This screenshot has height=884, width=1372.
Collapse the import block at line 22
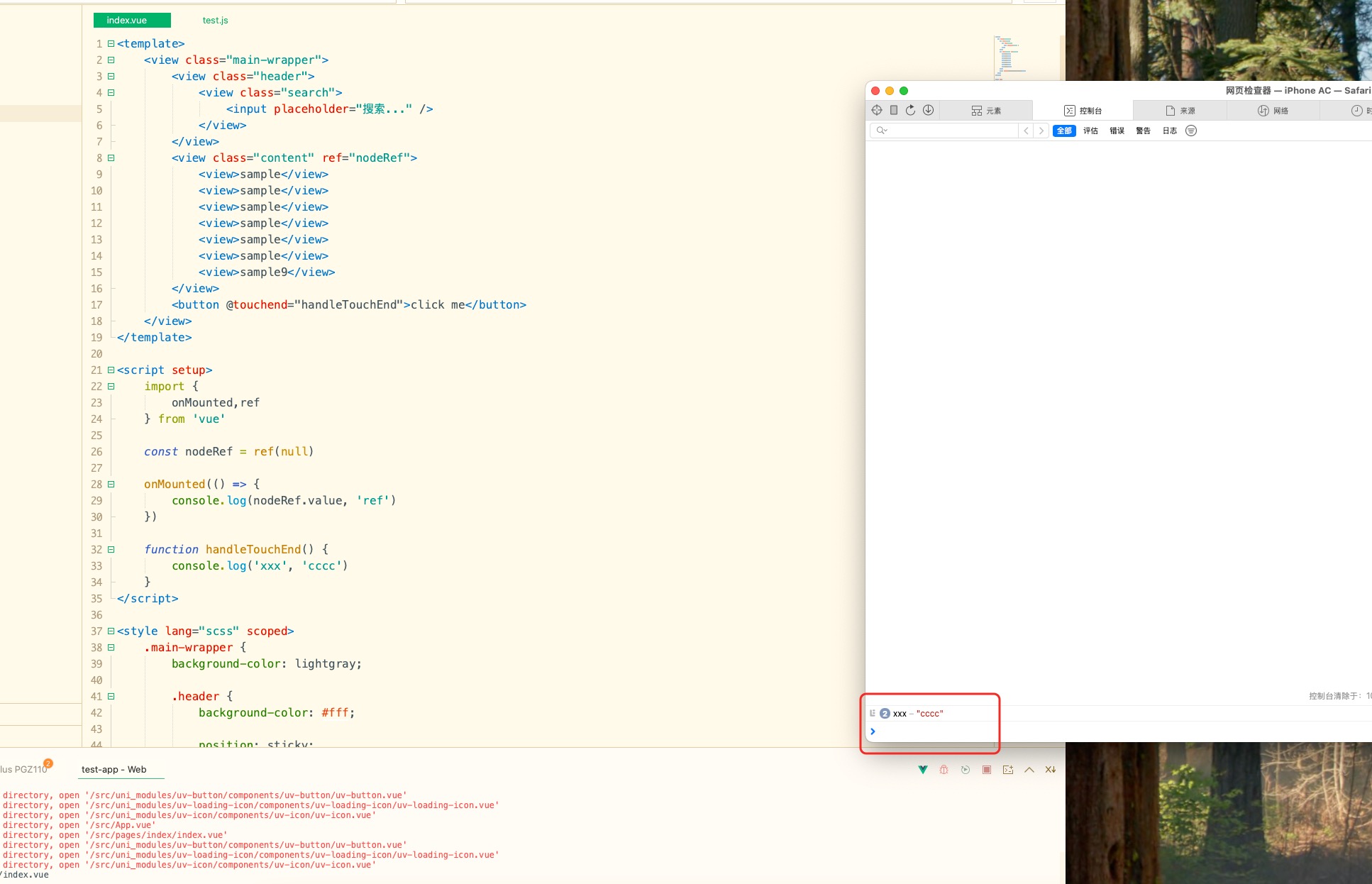pos(111,387)
